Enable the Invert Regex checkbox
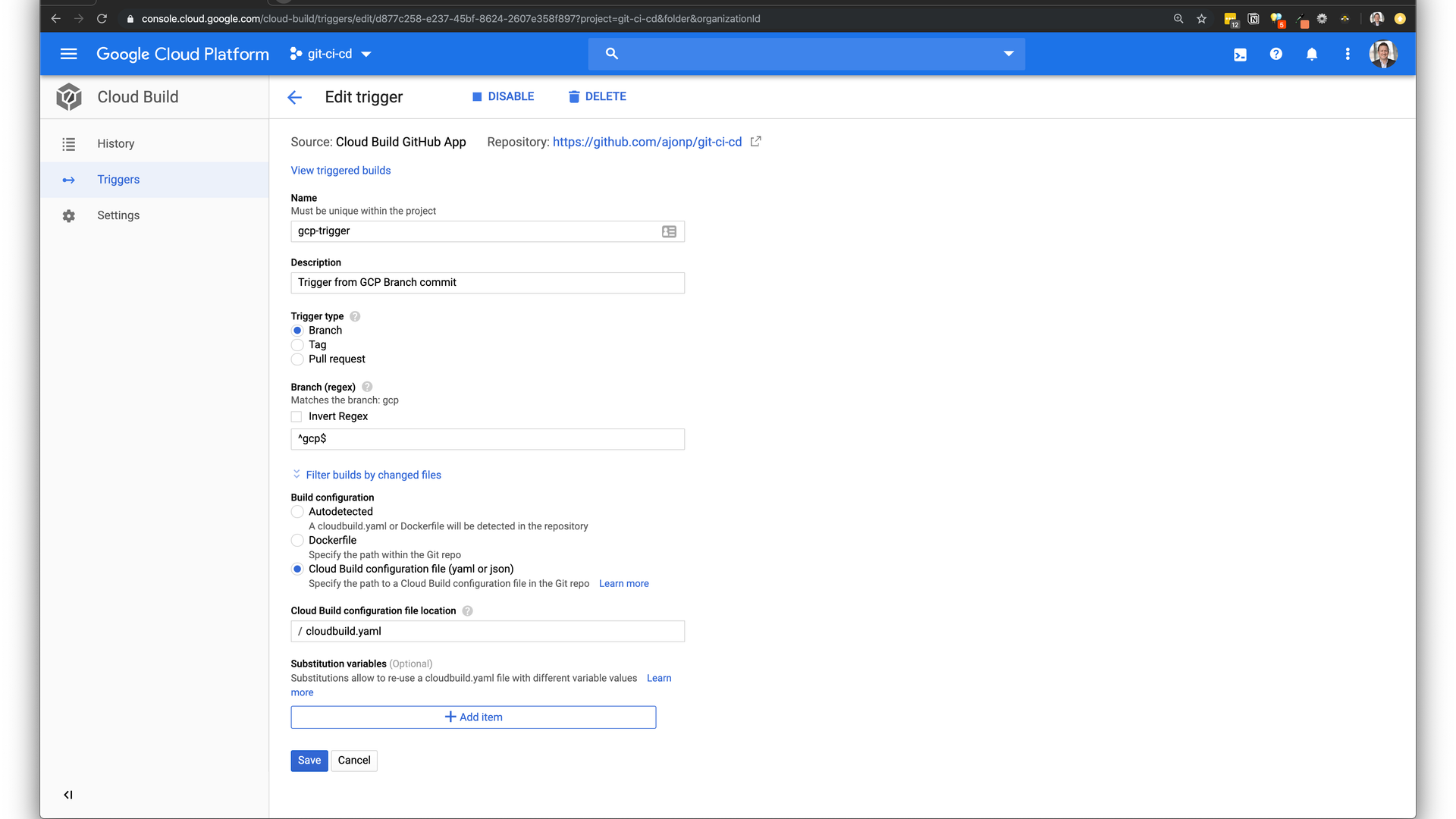This screenshot has height=819, width=1456. click(297, 417)
